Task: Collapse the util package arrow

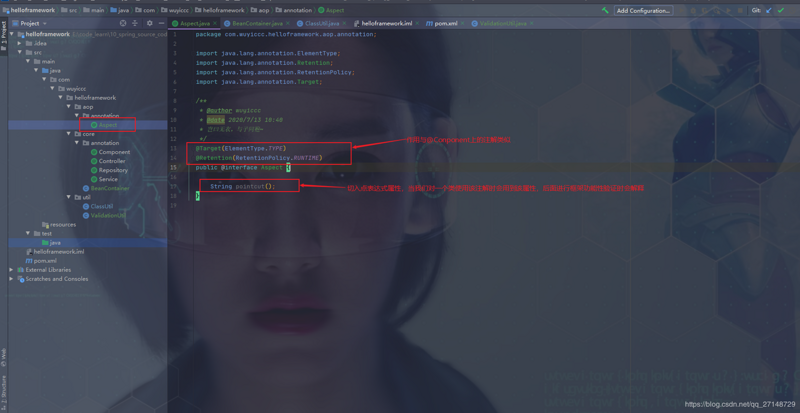Action: [x=69, y=197]
